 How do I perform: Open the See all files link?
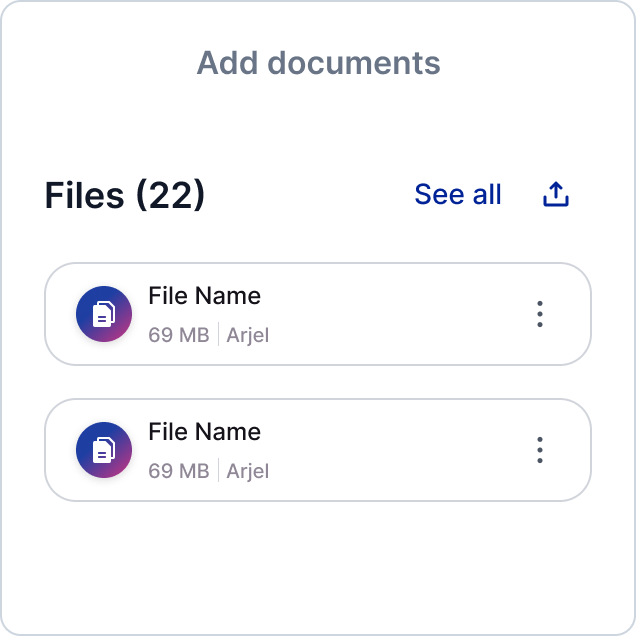(x=458, y=195)
